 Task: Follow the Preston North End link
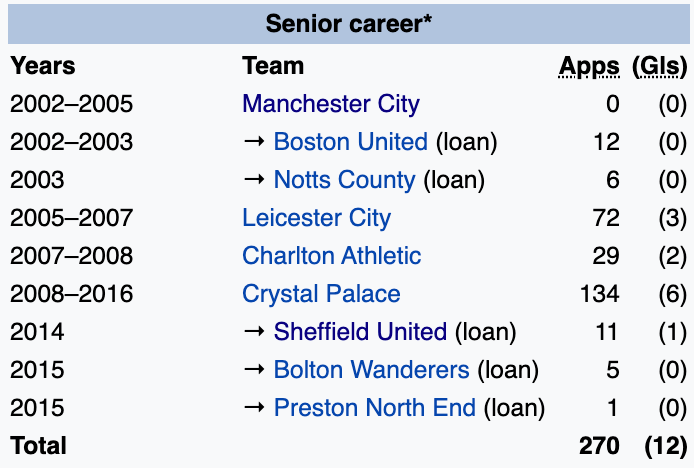pos(375,408)
